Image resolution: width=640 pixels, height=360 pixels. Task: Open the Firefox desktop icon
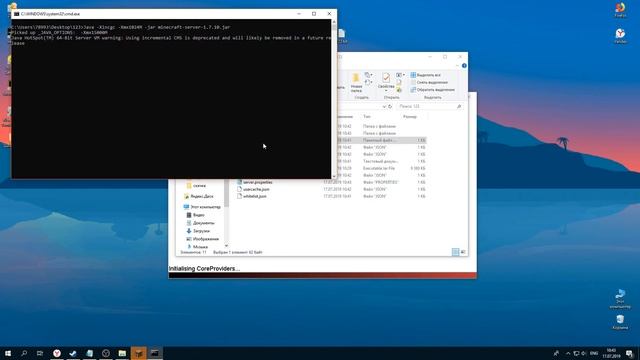click(x=620, y=10)
